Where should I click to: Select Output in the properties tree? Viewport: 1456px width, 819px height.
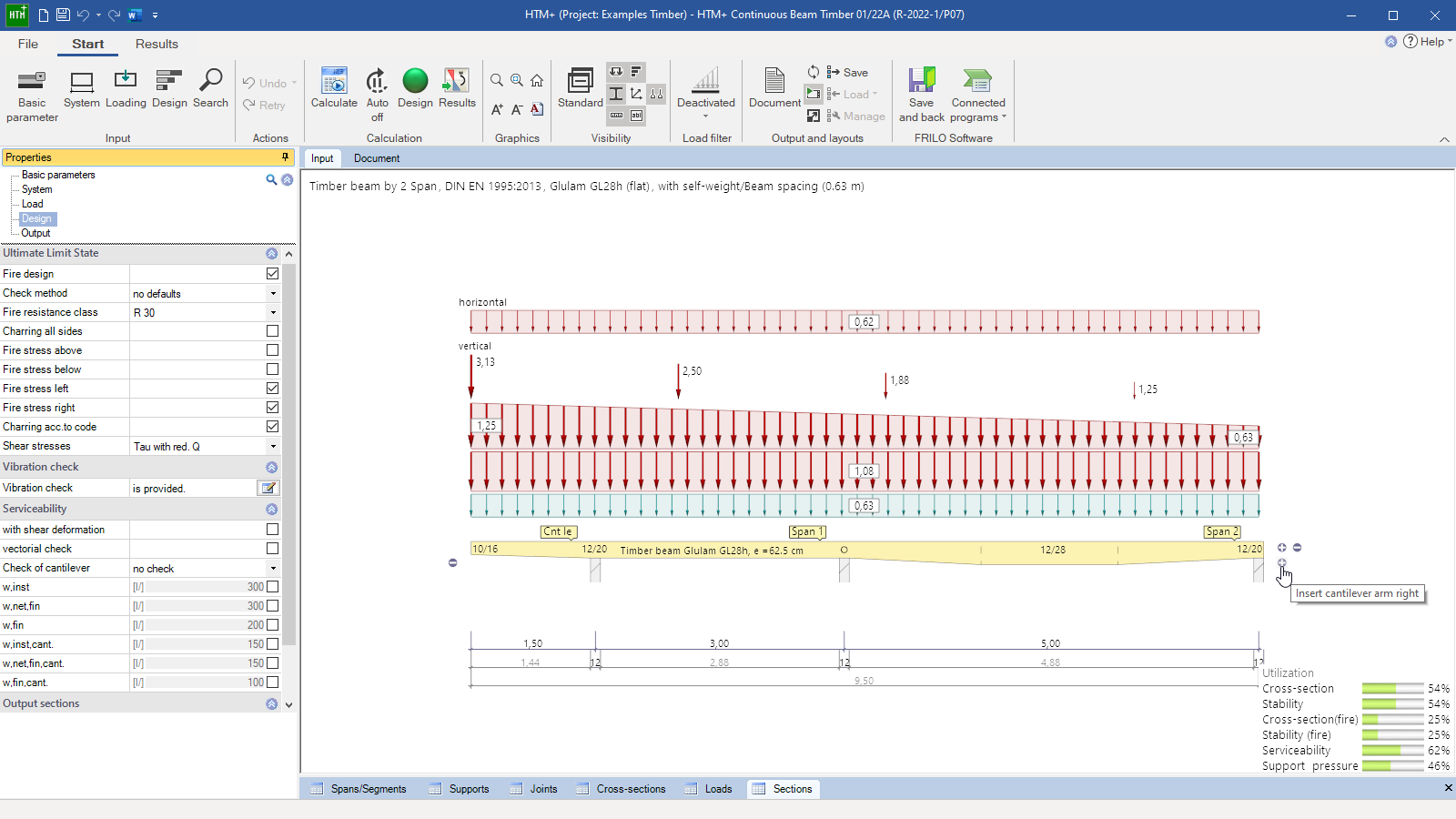[x=36, y=233]
